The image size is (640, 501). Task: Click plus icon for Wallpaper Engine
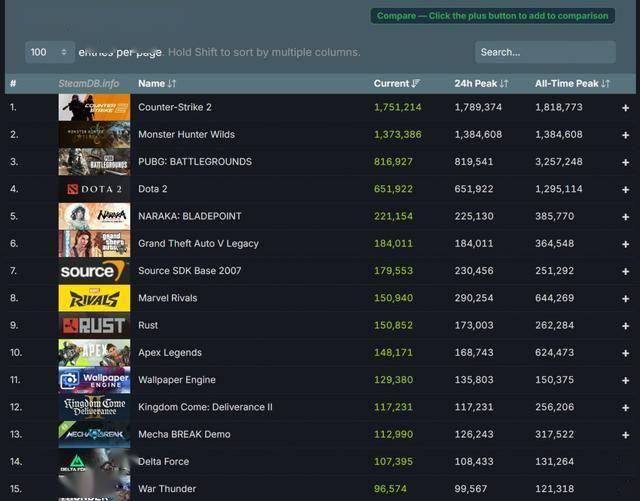625,380
